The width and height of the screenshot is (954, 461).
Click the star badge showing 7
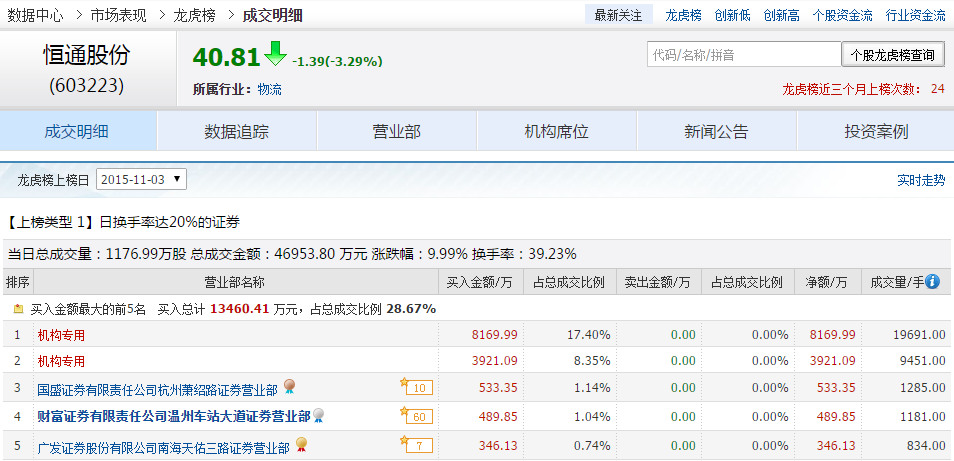416,445
